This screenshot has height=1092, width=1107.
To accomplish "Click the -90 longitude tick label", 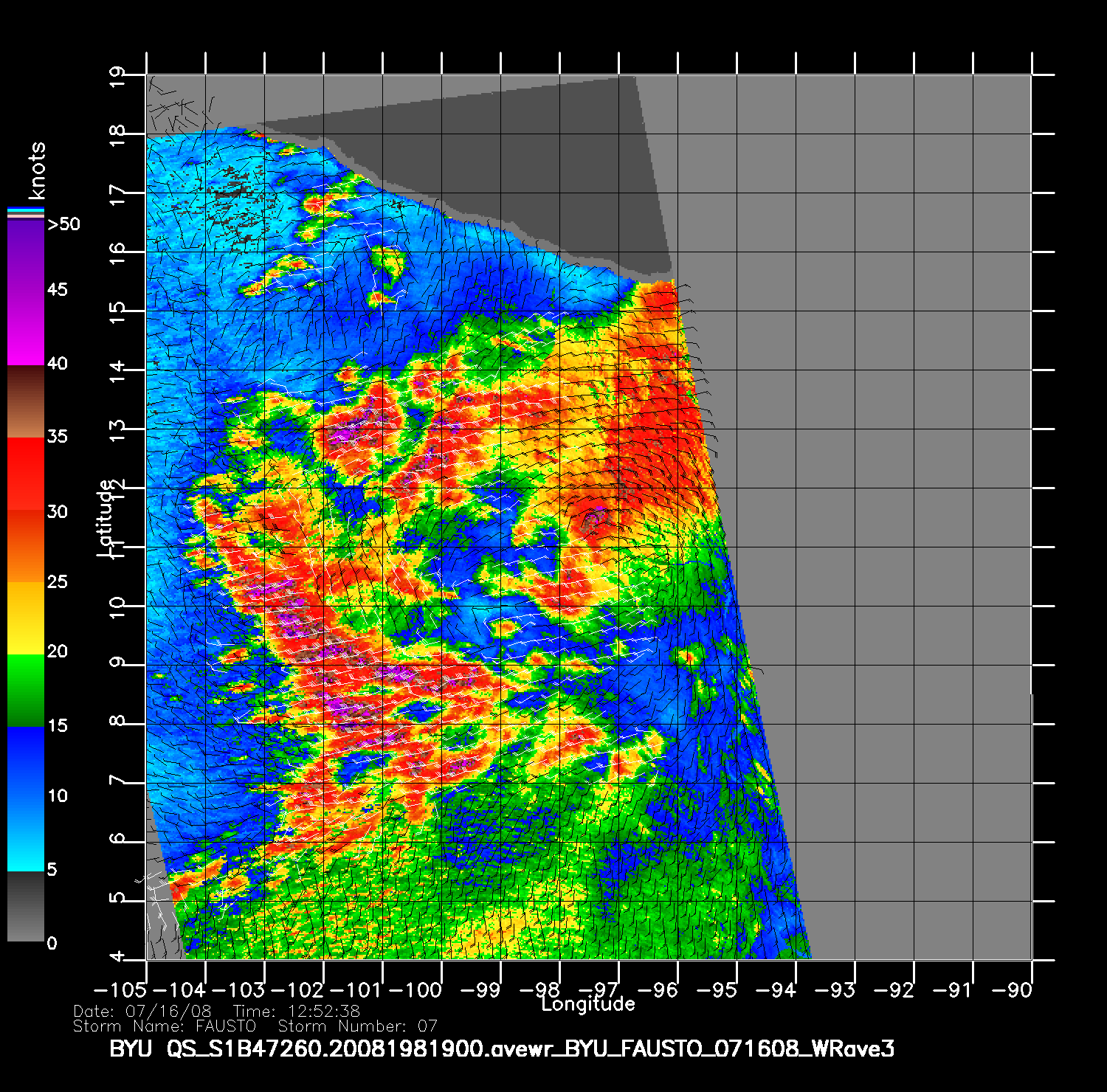I will (x=1011, y=989).
